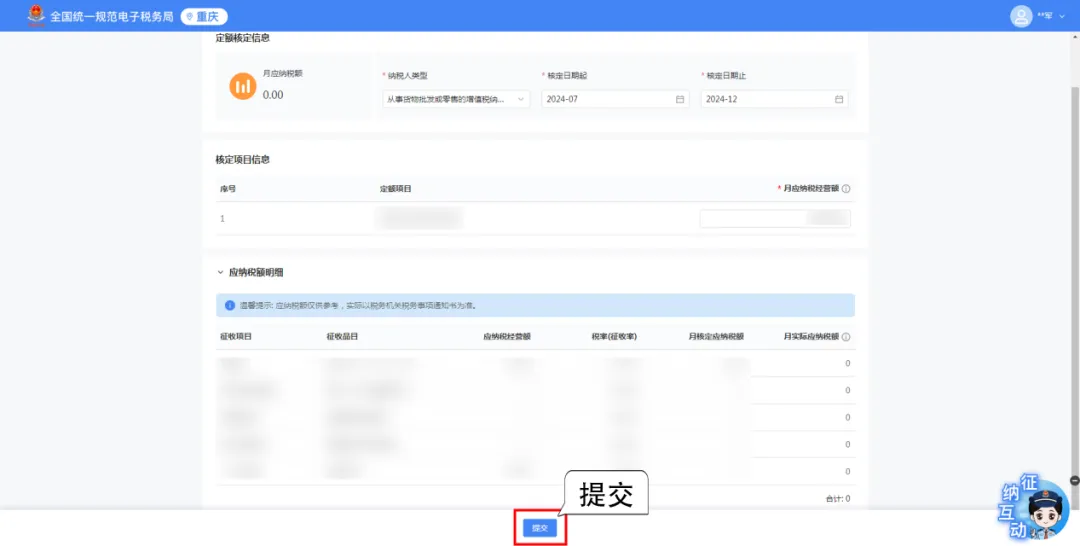This screenshot has width=1080, height=546.
Task: Open calendar icon for 核定日期止
Action: coord(839,99)
